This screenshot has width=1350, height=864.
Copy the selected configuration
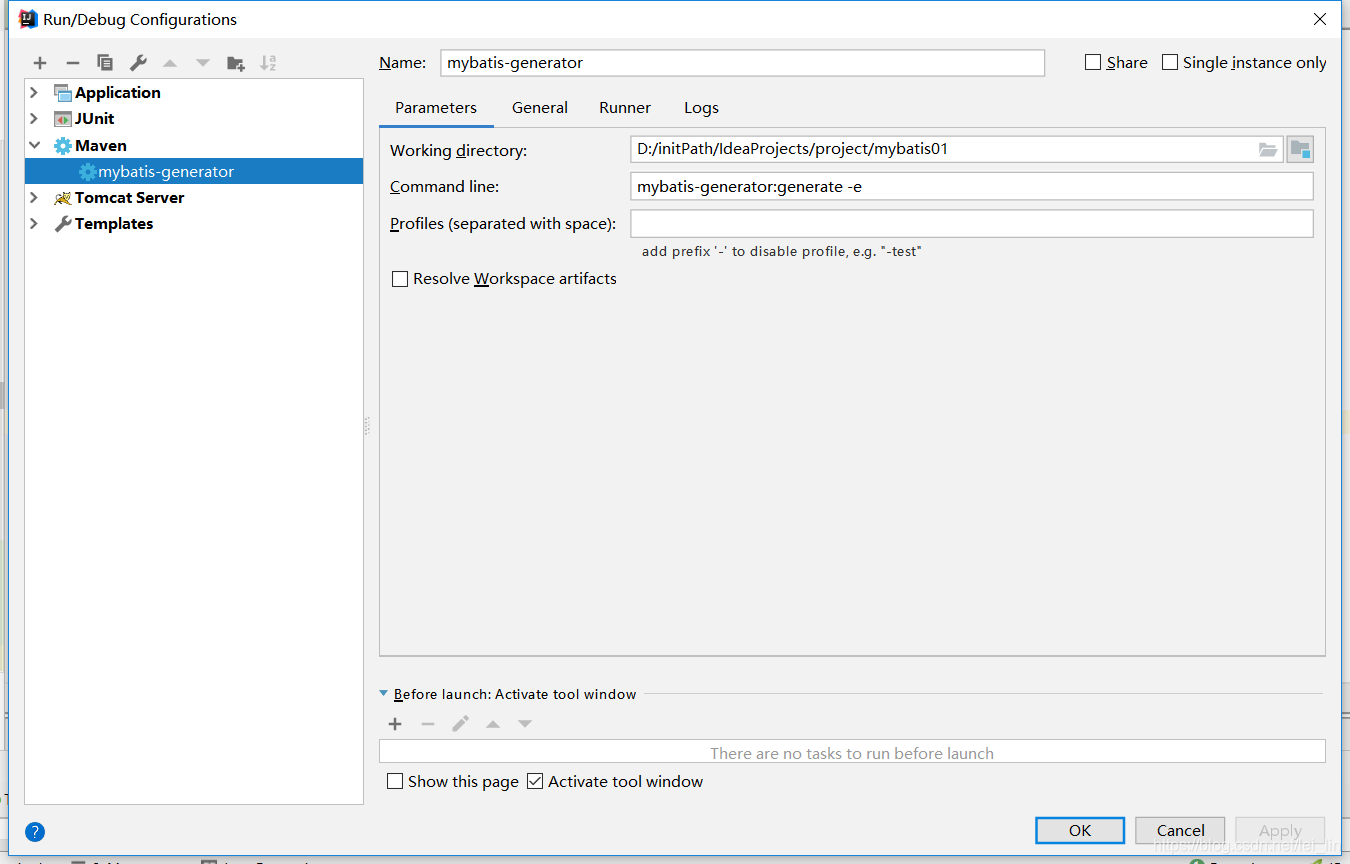105,63
